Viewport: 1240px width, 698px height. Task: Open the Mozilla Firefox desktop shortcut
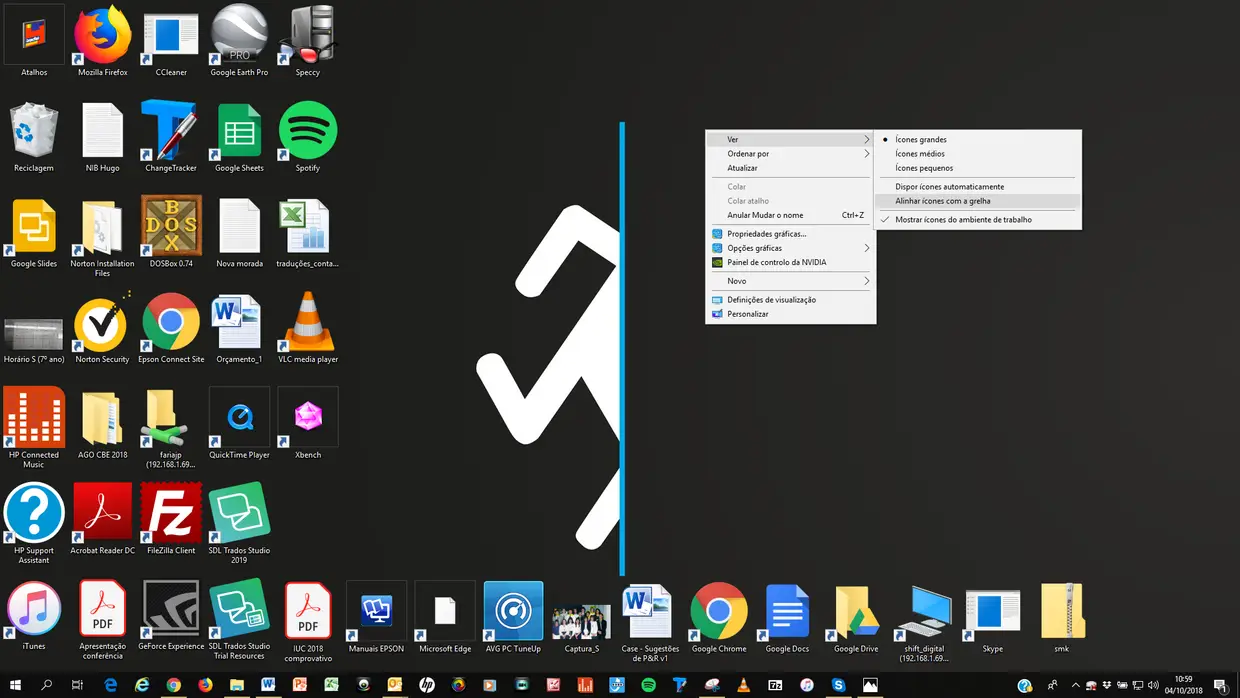(x=103, y=41)
